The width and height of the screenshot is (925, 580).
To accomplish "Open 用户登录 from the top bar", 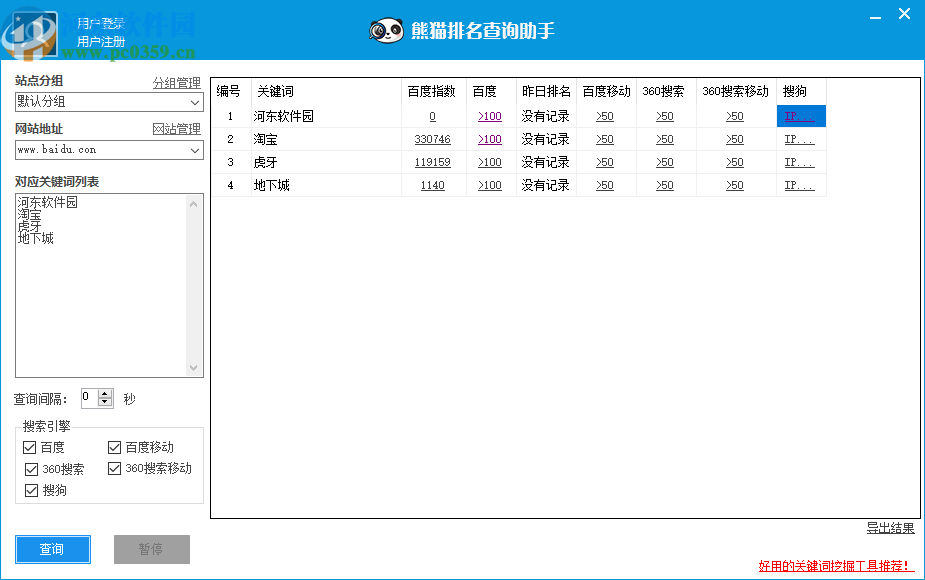I will pos(100,22).
